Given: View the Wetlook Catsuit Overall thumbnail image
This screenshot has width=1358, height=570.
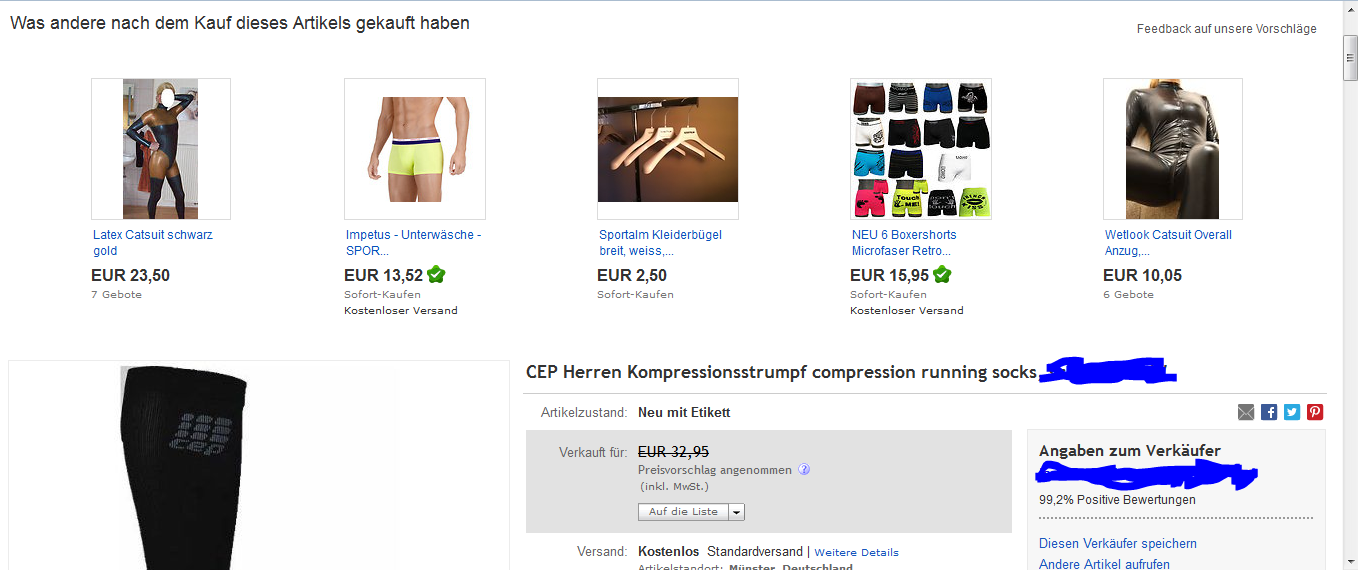Looking at the screenshot, I should point(1173,149).
